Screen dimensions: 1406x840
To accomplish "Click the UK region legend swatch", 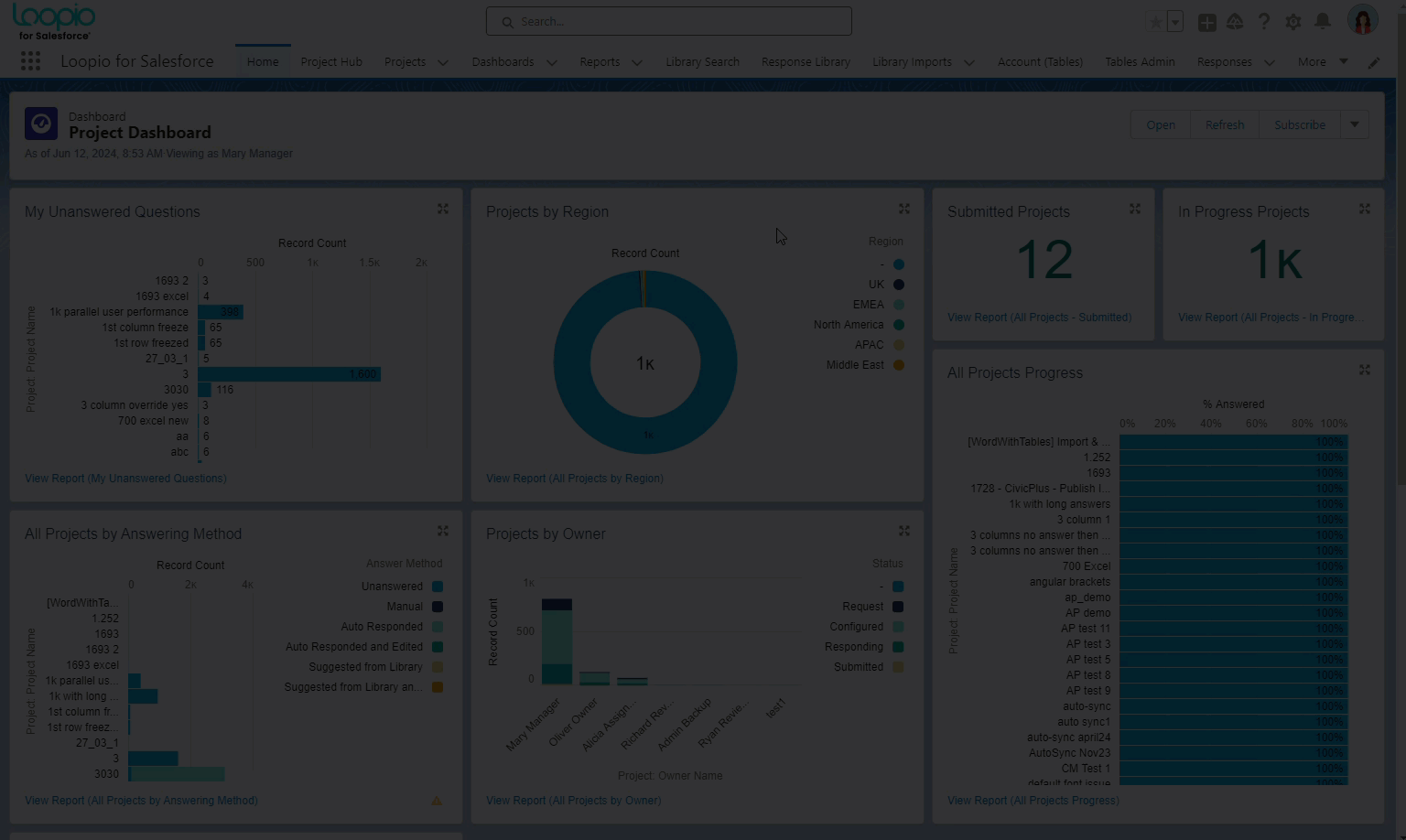I will point(899,285).
